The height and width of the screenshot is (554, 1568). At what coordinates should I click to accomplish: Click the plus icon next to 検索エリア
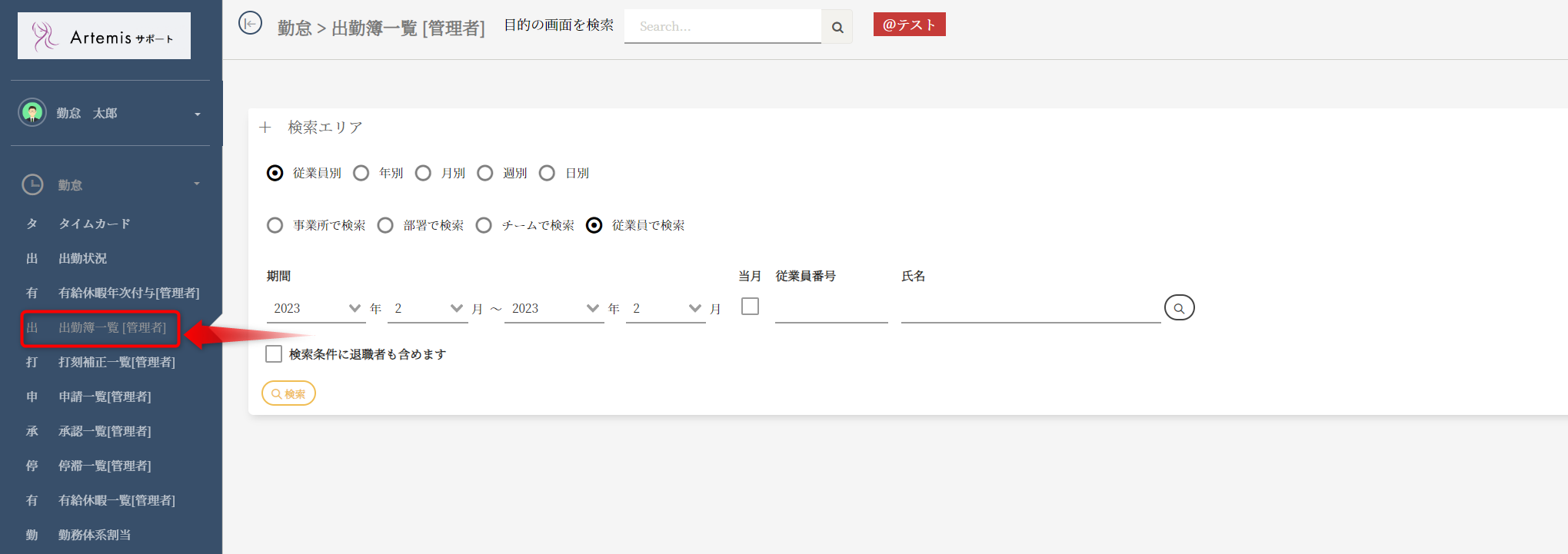click(x=265, y=128)
